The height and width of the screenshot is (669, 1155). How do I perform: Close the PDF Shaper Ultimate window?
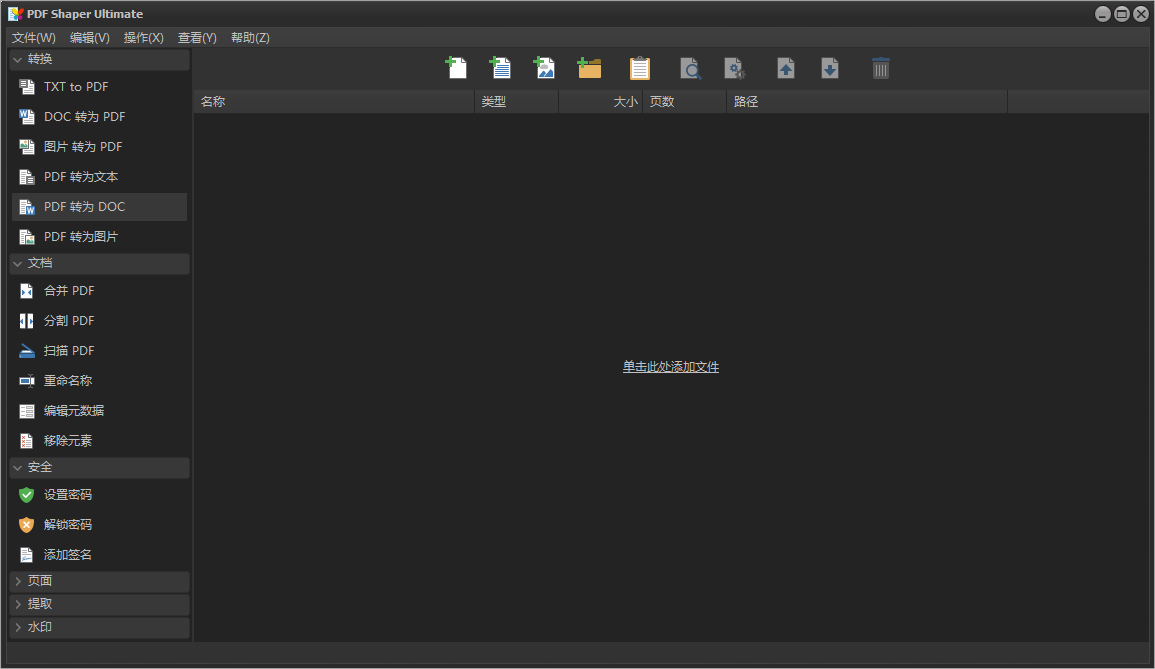[x=1141, y=14]
